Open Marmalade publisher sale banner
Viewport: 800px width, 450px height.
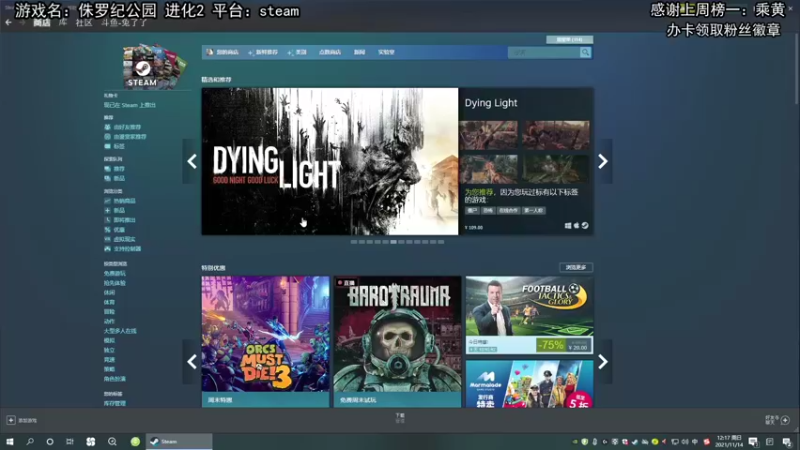click(x=529, y=384)
